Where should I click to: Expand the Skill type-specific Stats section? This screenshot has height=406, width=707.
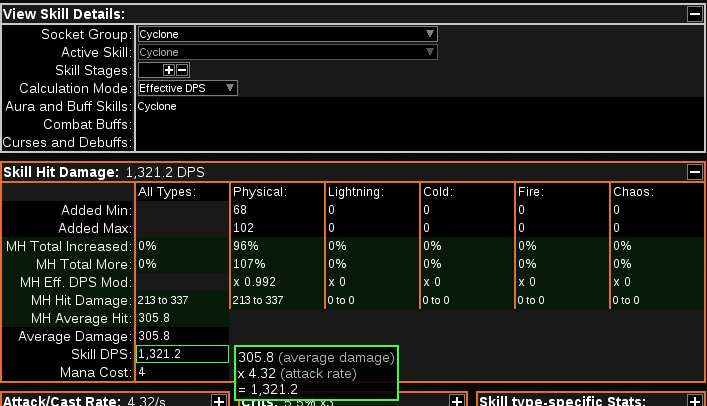(x=694, y=401)
